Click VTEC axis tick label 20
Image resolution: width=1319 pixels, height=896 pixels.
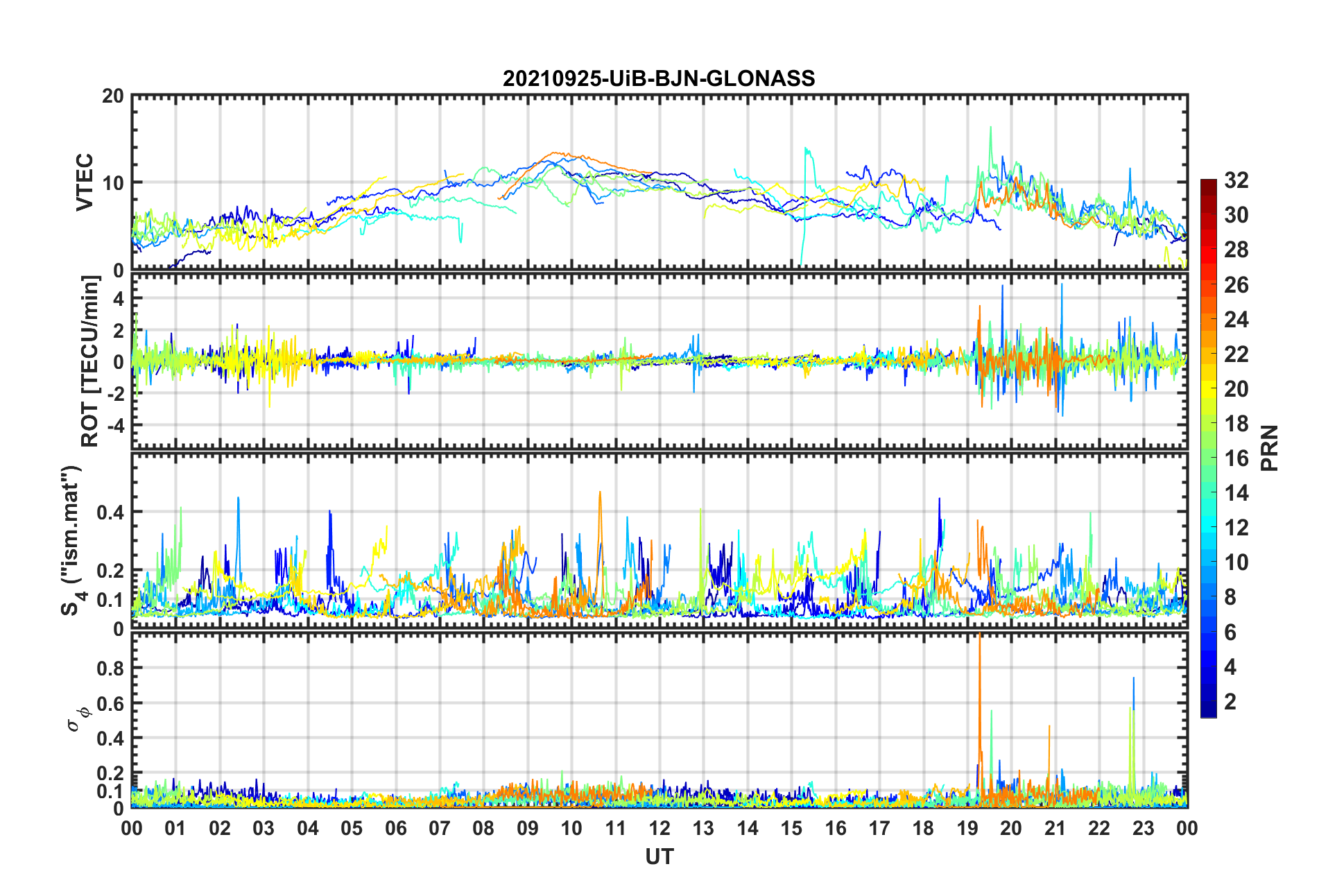click(x=112, y=96)
